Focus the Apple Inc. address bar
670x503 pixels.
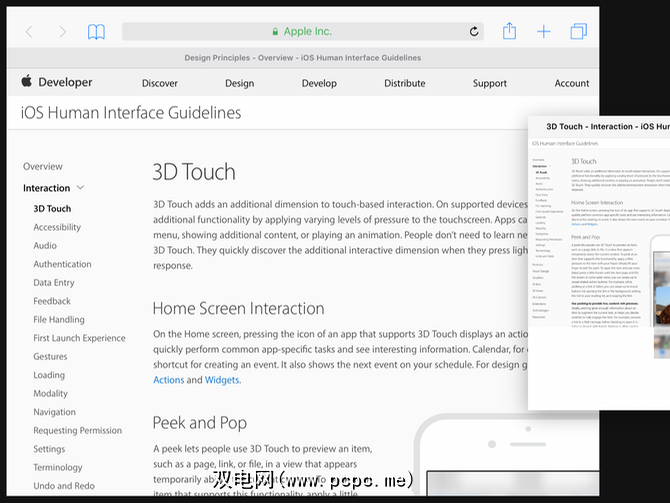(x=303, y=31)
